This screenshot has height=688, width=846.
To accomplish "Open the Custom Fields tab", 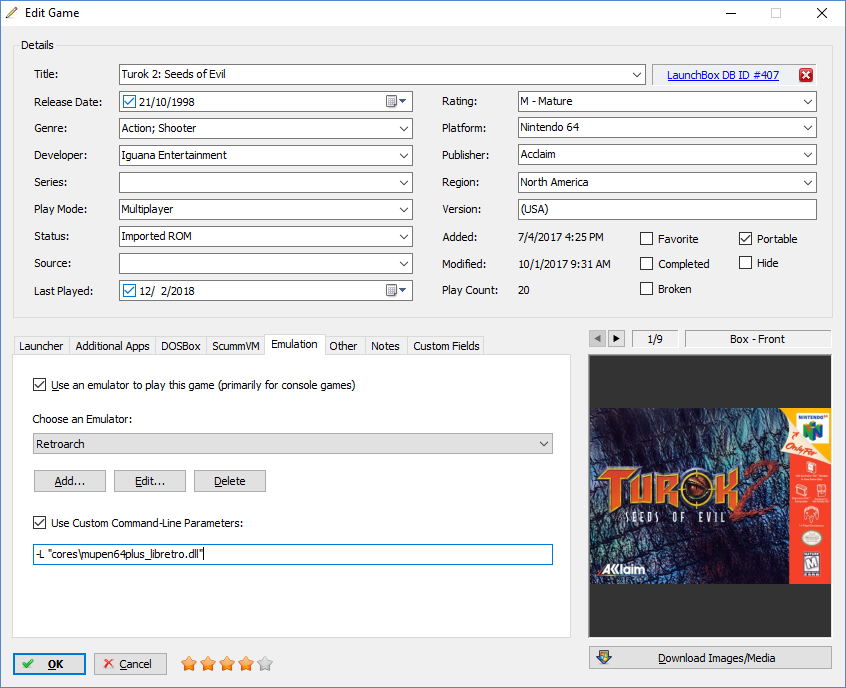I will pos(446,346).
